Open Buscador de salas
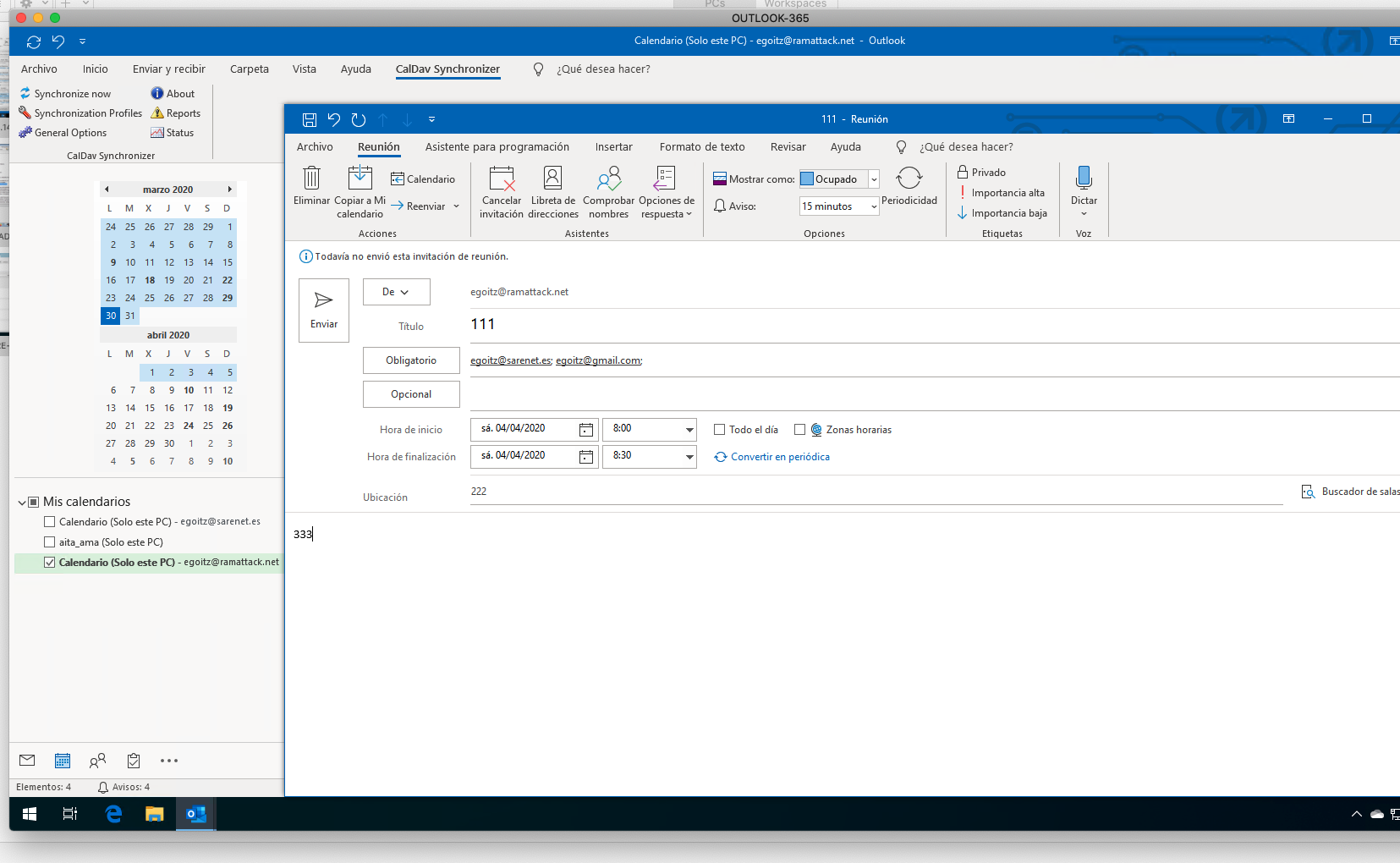The image size is (1400, 863). (x=1350, y=492)
